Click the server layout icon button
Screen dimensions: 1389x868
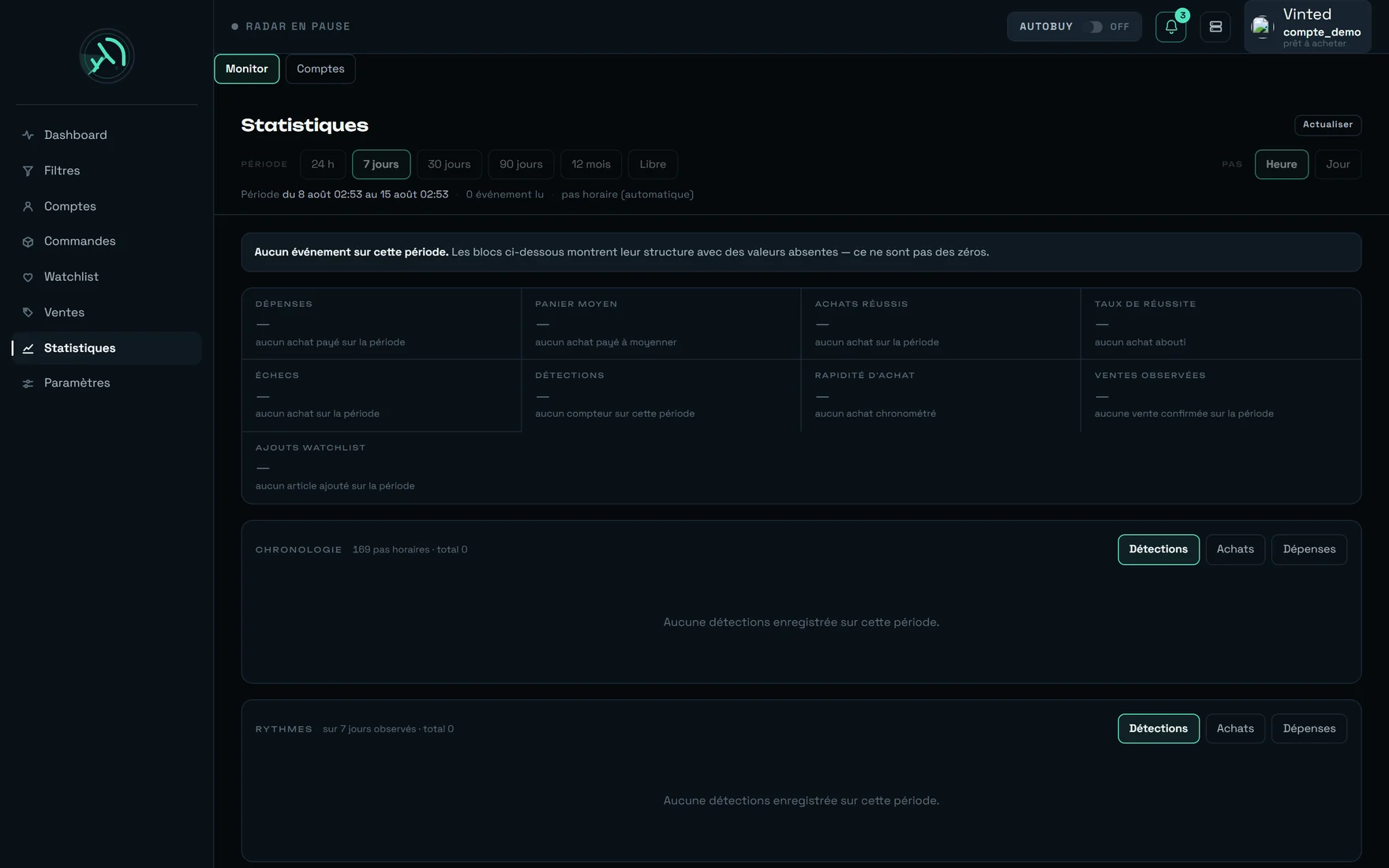[x=1215, y=27]
